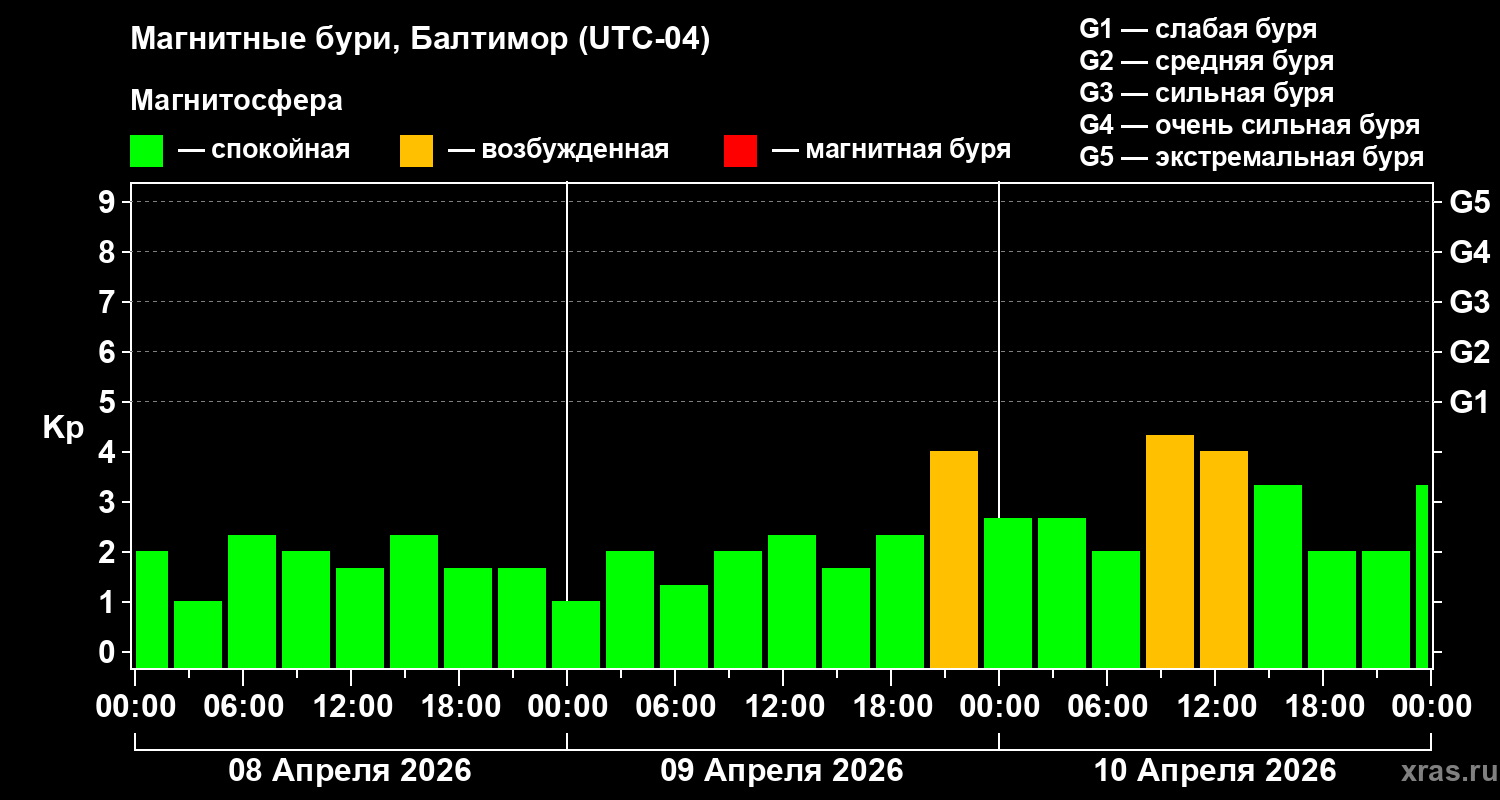Image resolution: width=1500 pixels, height=800 pixels.
Task: Click the '18:00' time label for 09 Апреля
Action: point(891,707)
